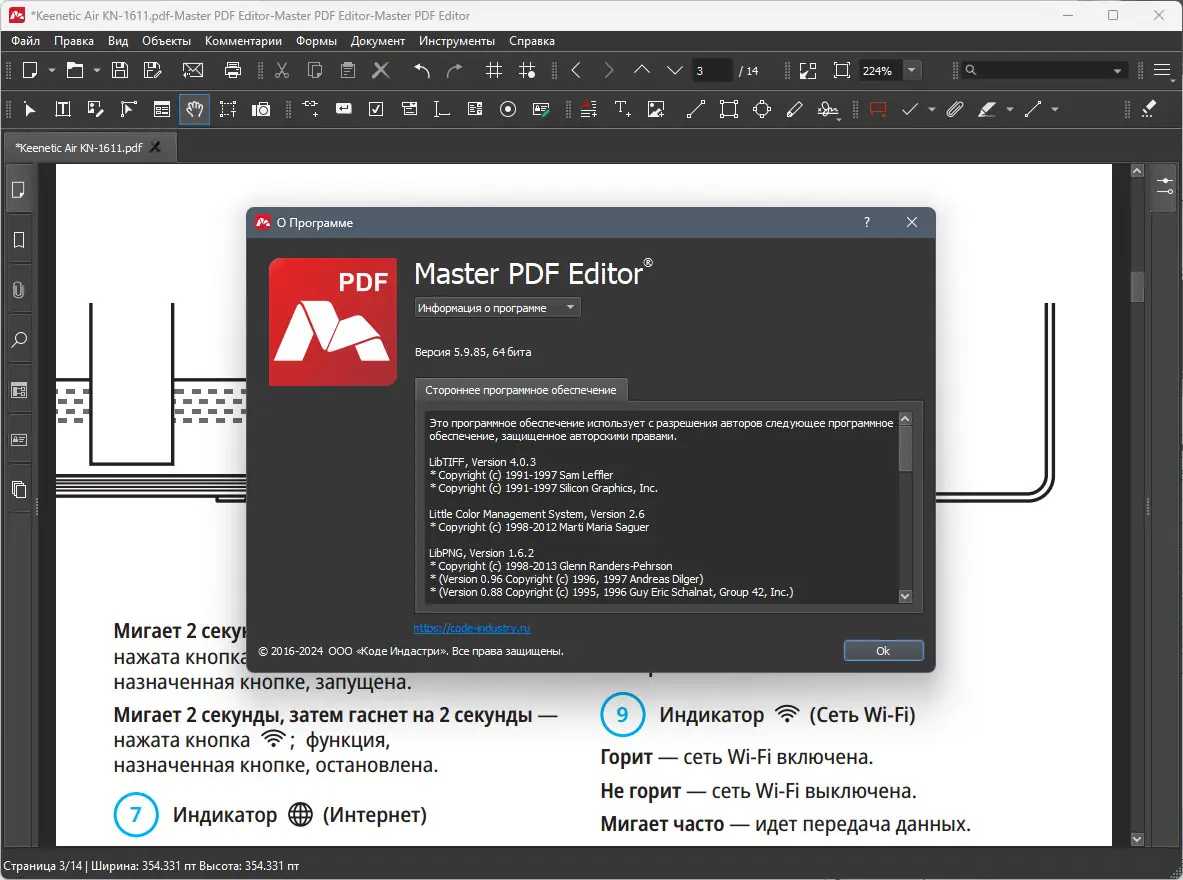The width and height of the screenshot is (1183, 880).
Task: Activate the Hand pan tool
Action: pyautogui.click(x=195, y=109)
